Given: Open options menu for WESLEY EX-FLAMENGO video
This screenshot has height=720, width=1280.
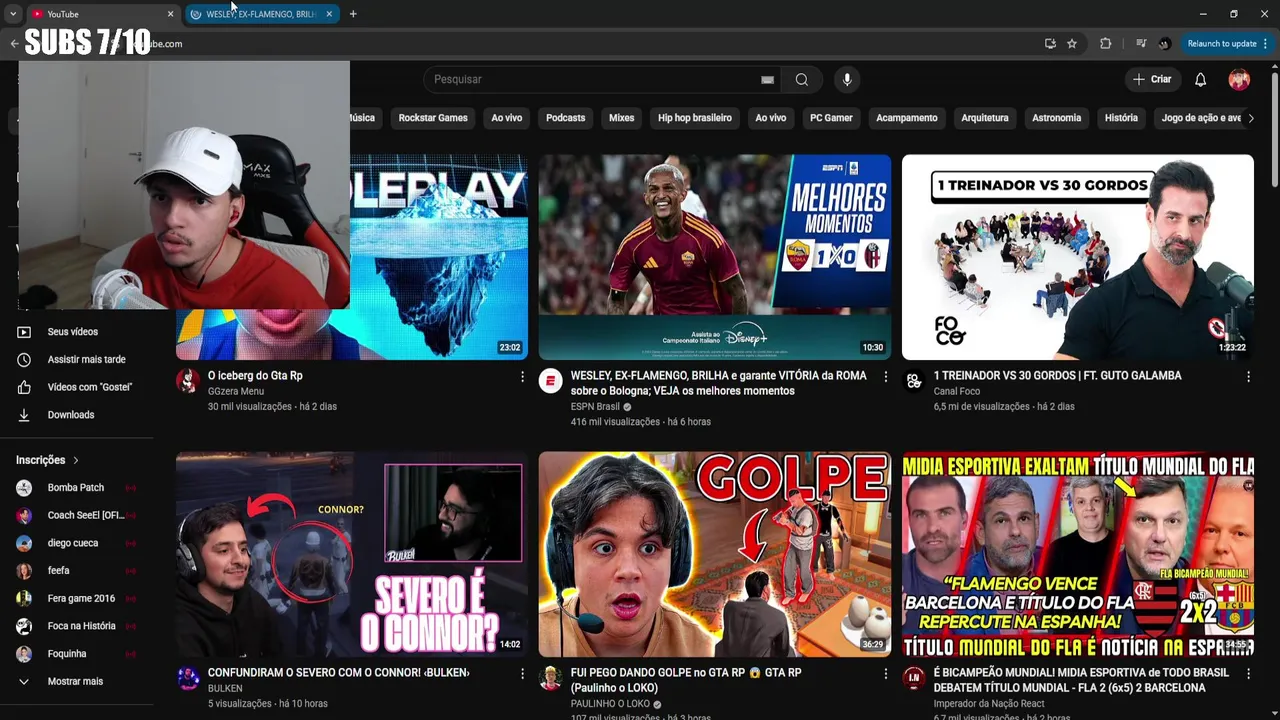Looking at the screenshot, I should [885, 377].
